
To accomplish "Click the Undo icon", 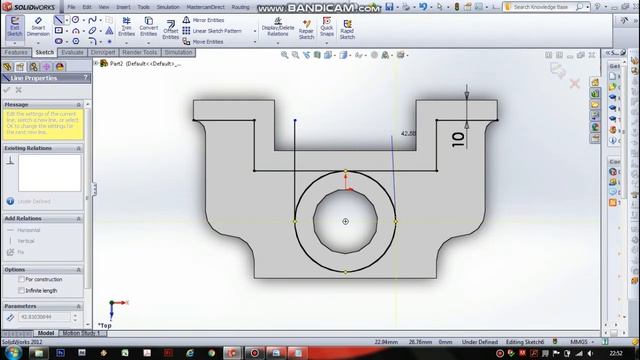I will (x=423, y=7).
